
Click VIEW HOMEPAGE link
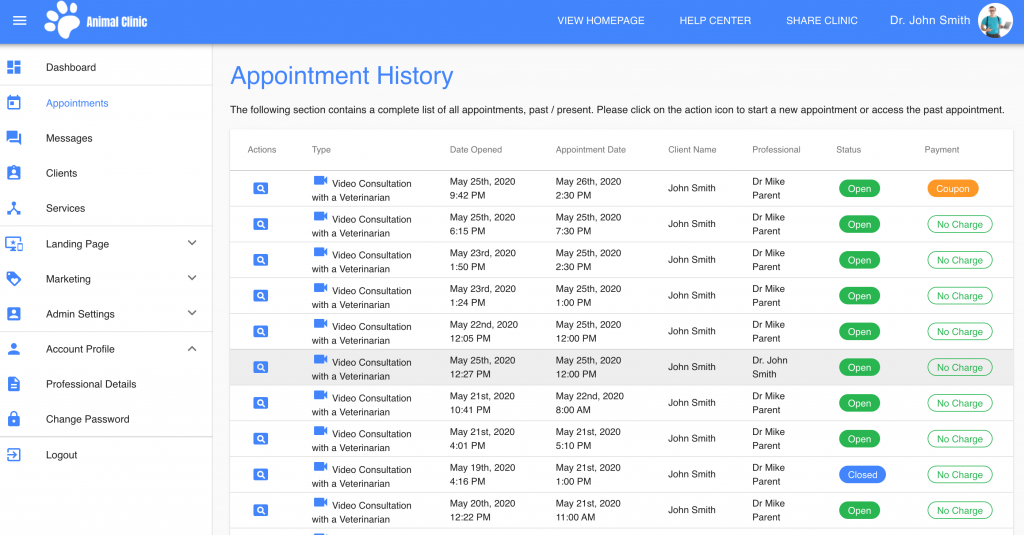(x=601, y=21)
